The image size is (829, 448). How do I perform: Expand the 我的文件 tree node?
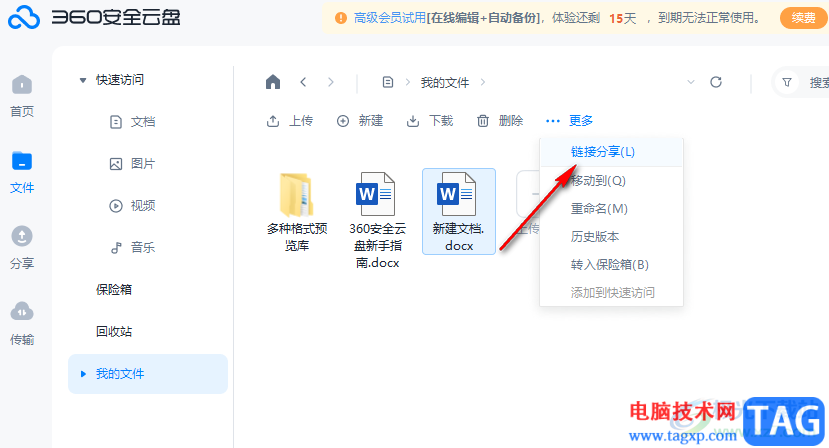pyautogui.click(x=83, y=374)
